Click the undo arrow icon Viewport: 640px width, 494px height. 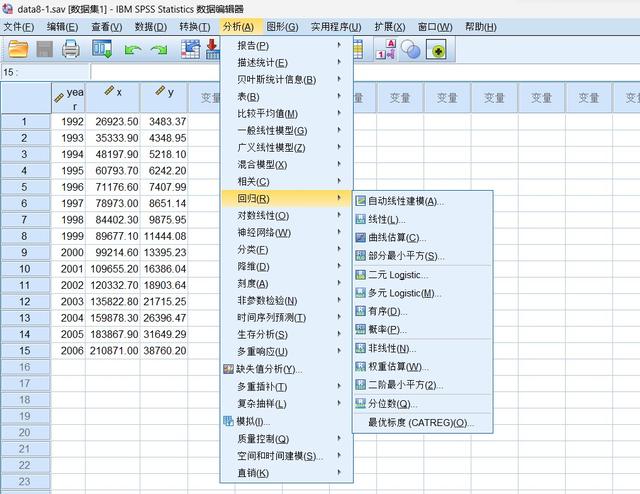coord(133,50)
